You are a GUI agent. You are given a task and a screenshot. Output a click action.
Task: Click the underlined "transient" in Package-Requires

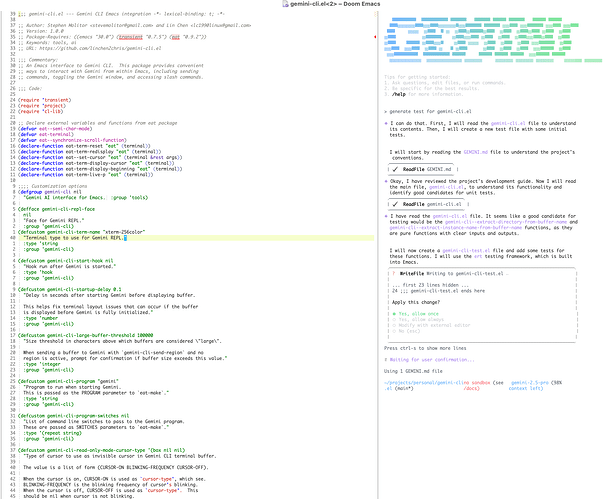(130, 37)
